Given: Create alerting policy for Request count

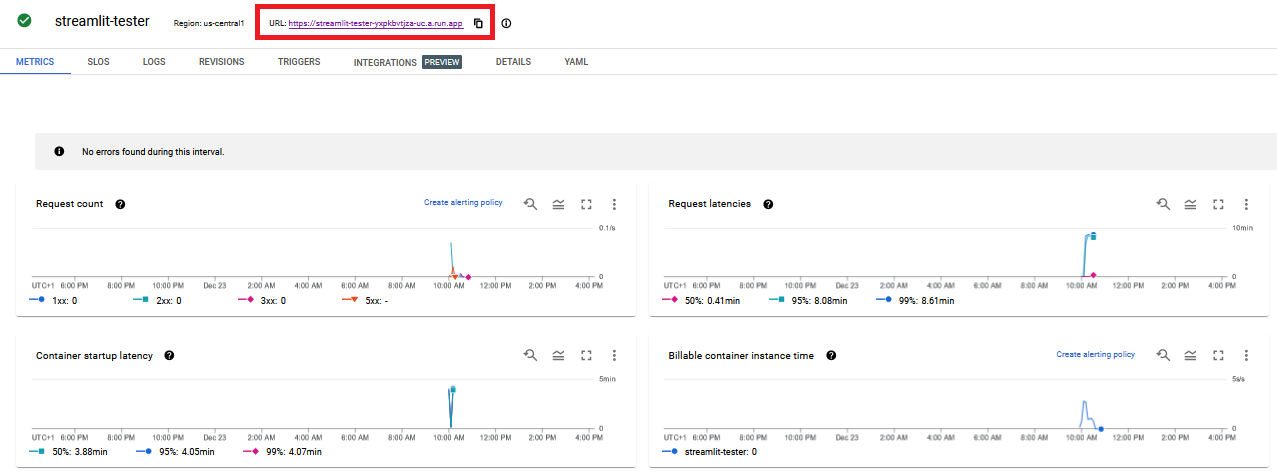Looking at the screenshot, I should tap(463, 203).
